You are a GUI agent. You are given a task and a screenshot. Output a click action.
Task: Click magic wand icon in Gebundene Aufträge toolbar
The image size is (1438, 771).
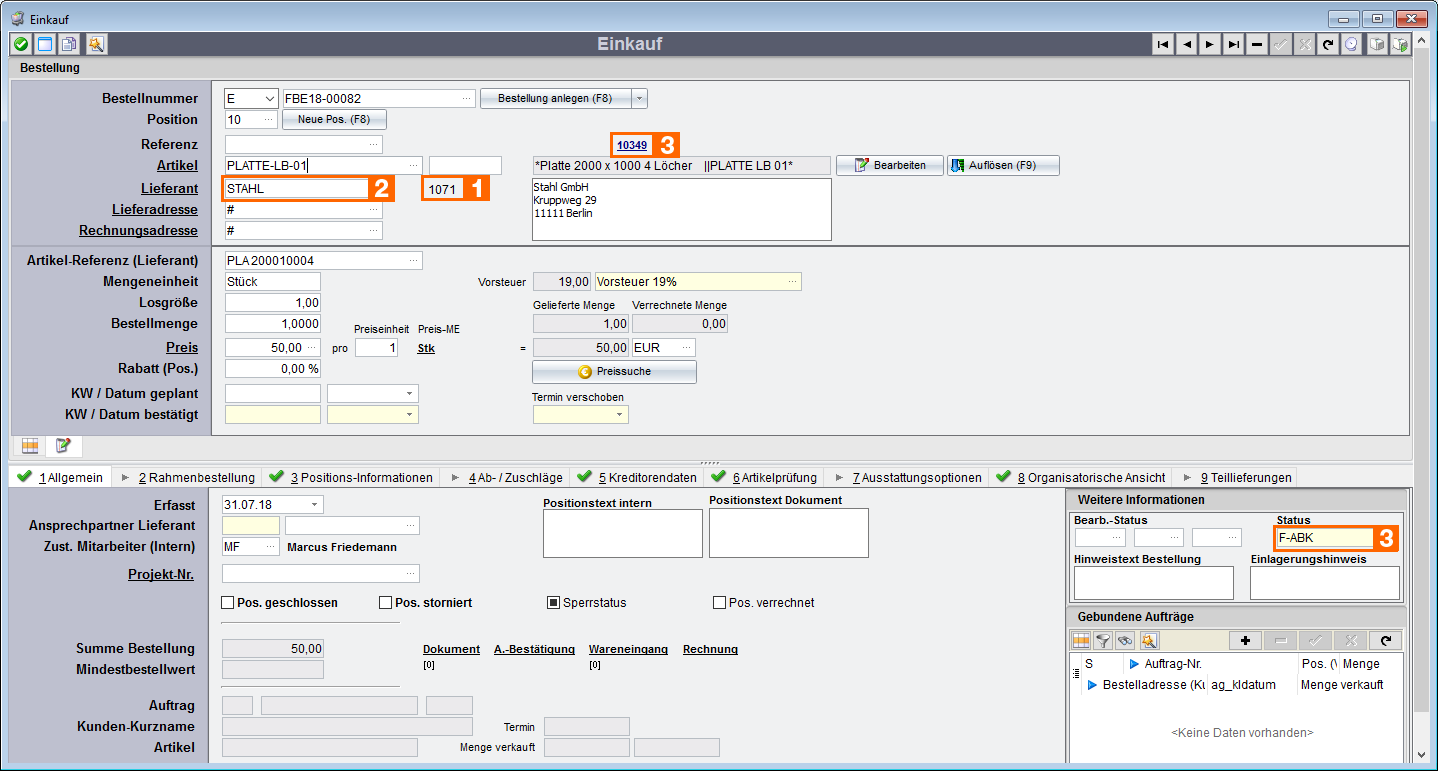[x=1149, y=641]
